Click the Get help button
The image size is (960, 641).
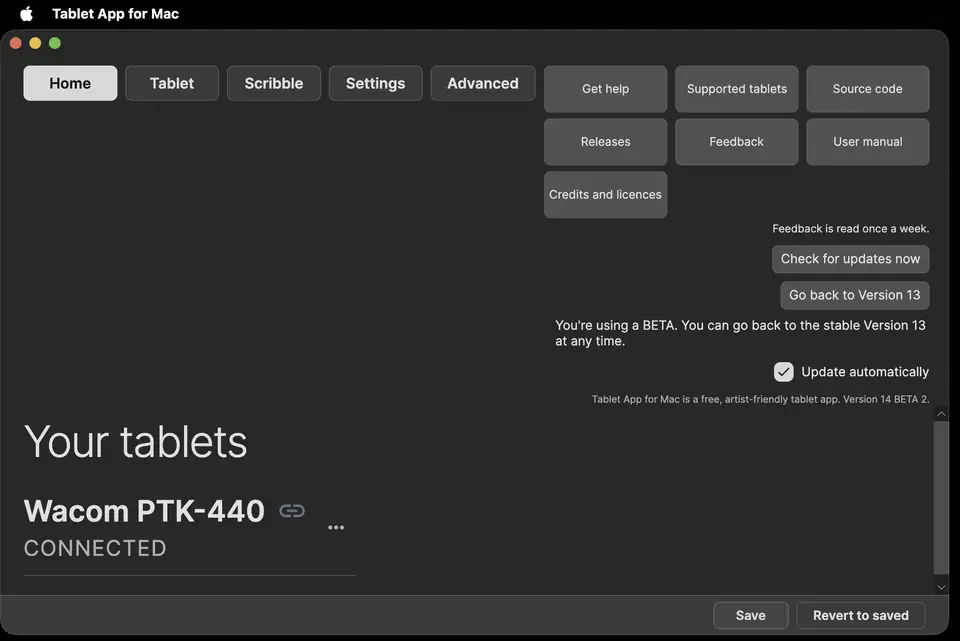pos(606,89)
